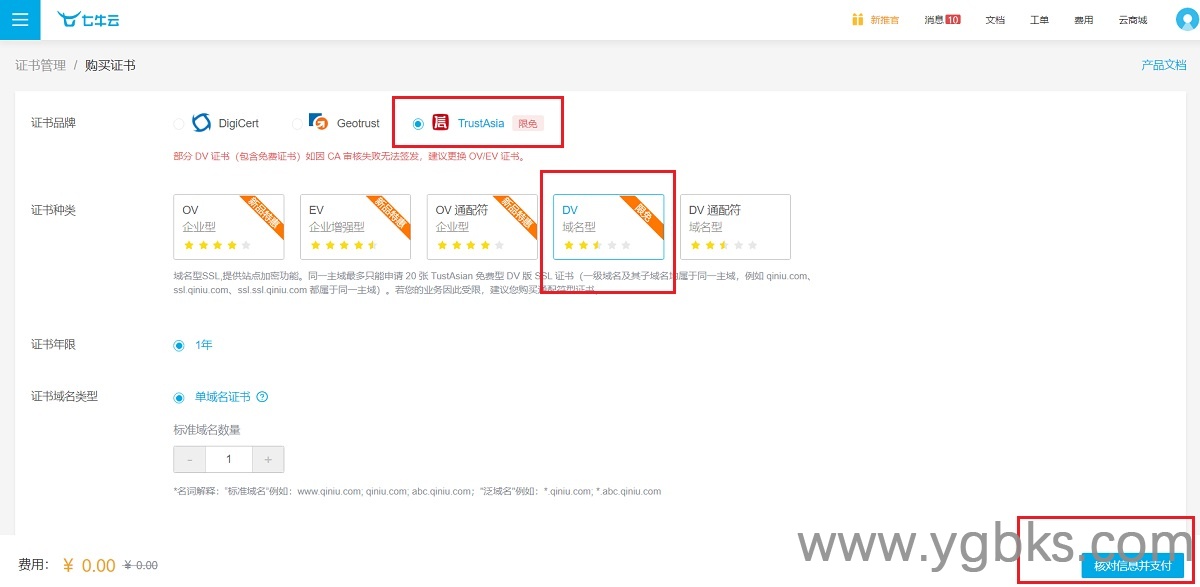The image size is (1200, 587).
Task: Open 文档 in top navigation
Action: [x=995, y=20]
